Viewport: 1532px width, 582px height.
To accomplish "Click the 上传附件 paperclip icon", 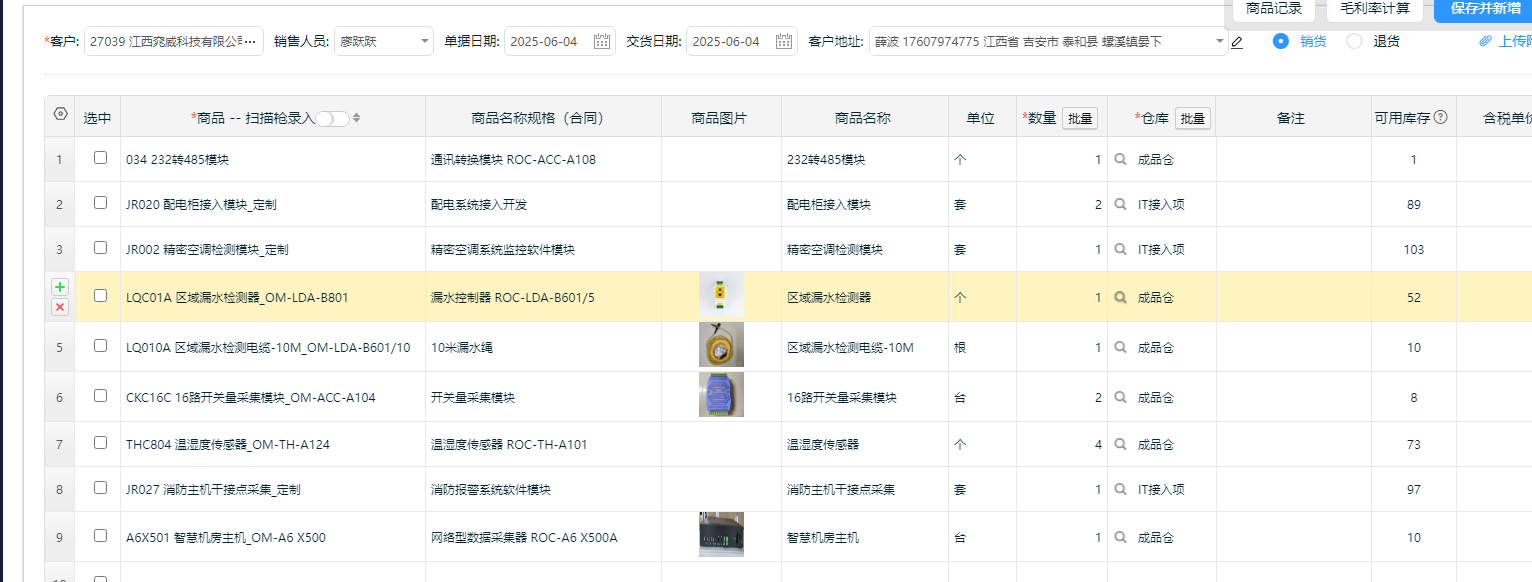I will pyautogui.click(x=1486, y=41).
